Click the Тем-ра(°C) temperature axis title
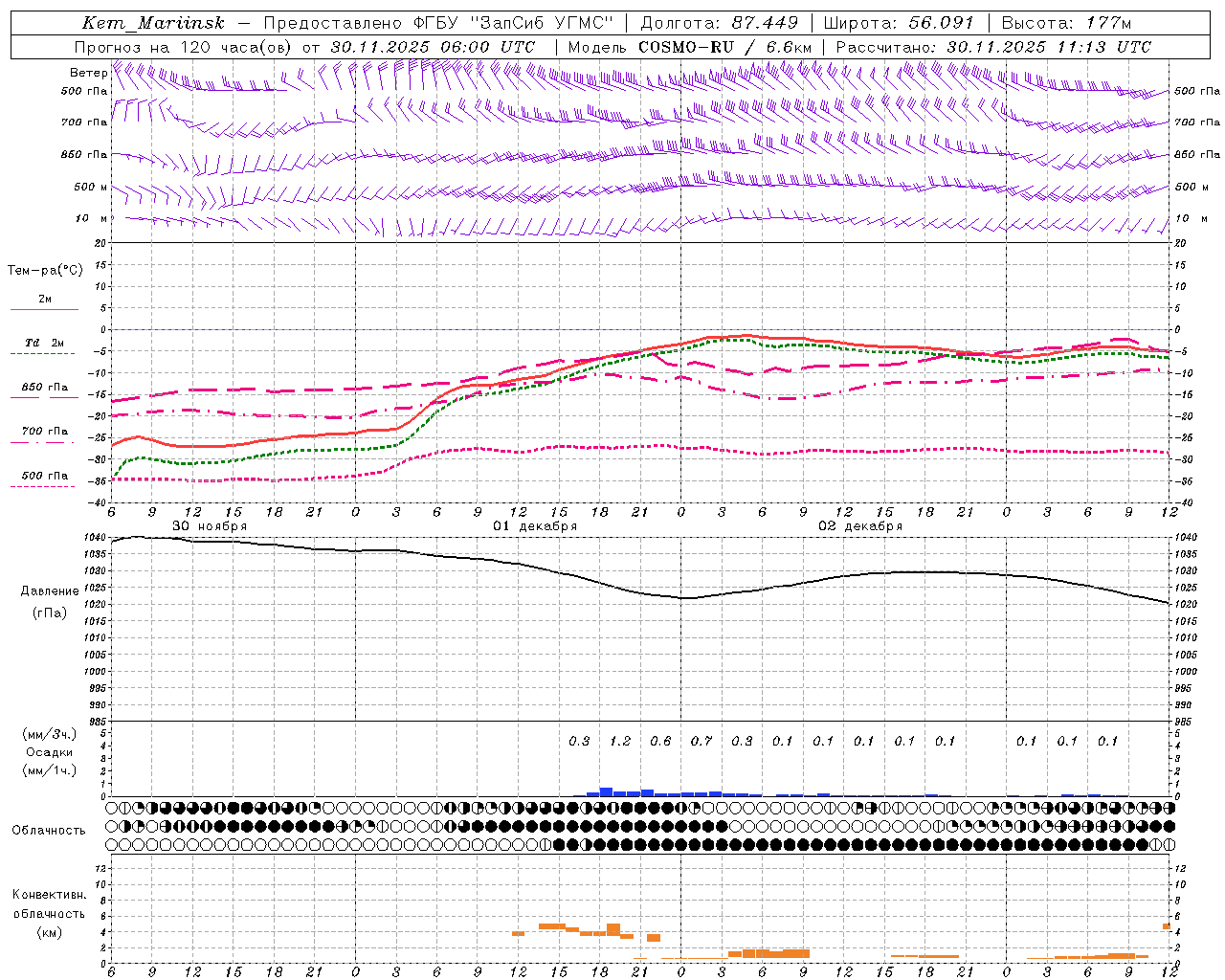Image resolution: width=1225 pixels, height=980 pixels. (45, 270)
